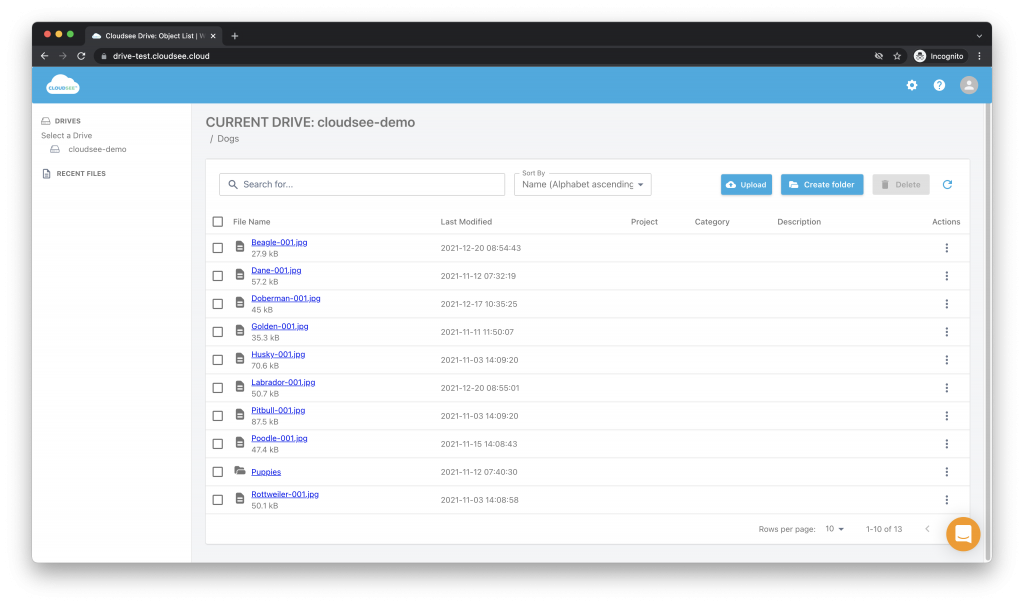The image size is (1024, 605).
Task: Select the checkbox for the Puppies folder
Action: (x=217, y=471)
